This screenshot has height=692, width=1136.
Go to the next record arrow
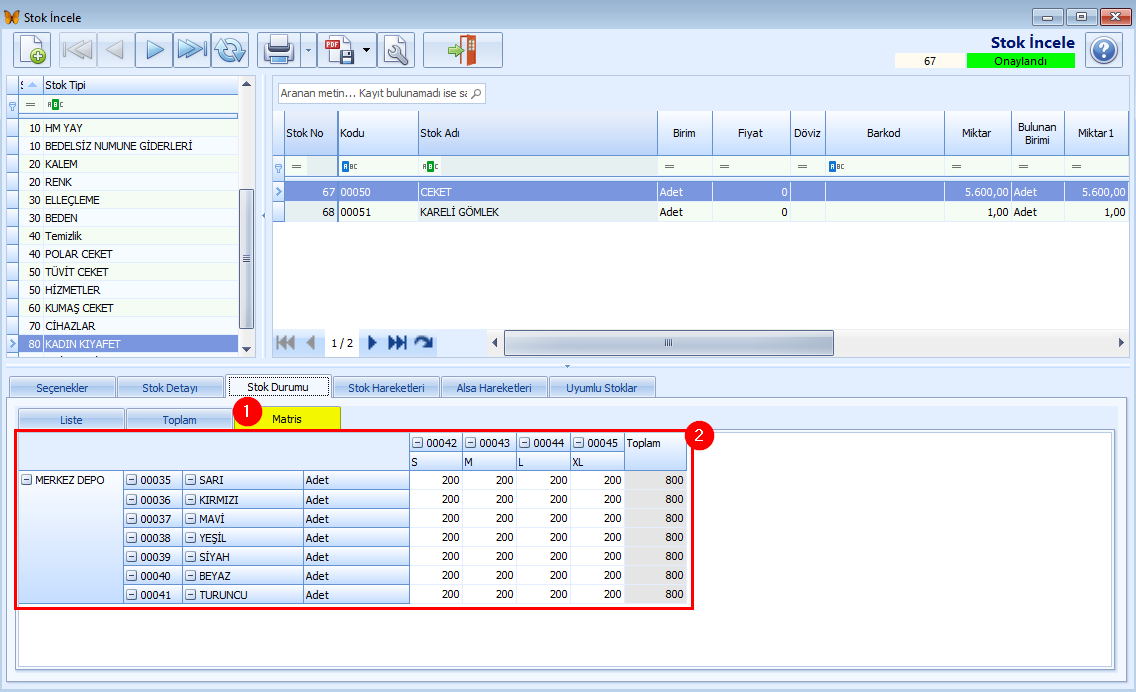click(153, 50)
